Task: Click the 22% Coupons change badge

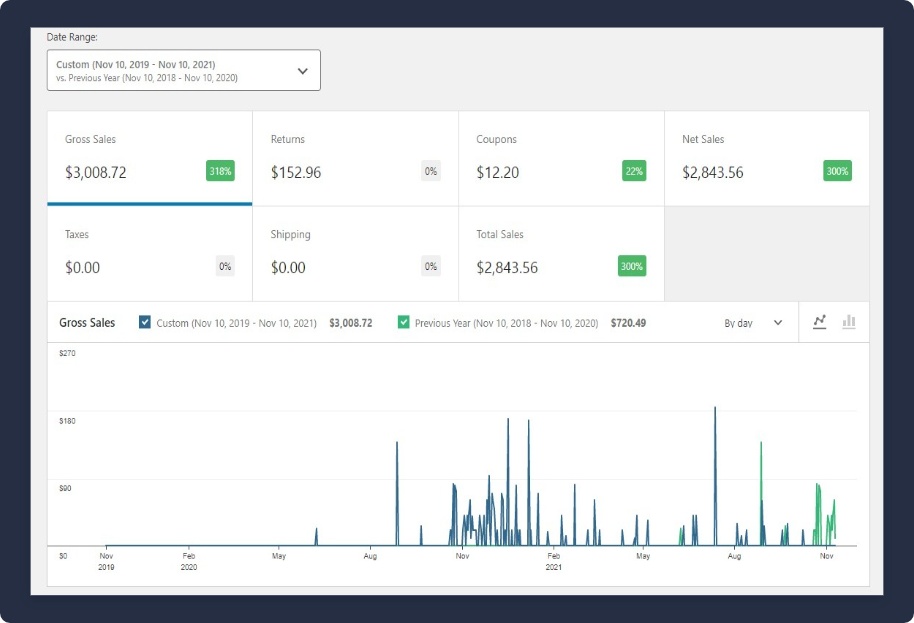Action: [x=633, y=171]
